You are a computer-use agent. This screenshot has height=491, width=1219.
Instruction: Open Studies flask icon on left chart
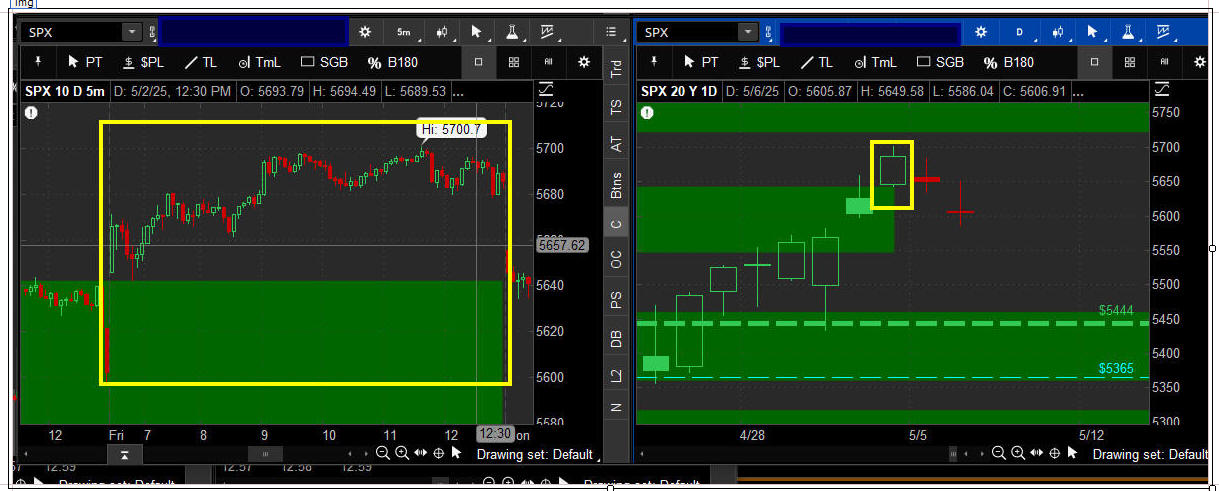coord(511,32)
